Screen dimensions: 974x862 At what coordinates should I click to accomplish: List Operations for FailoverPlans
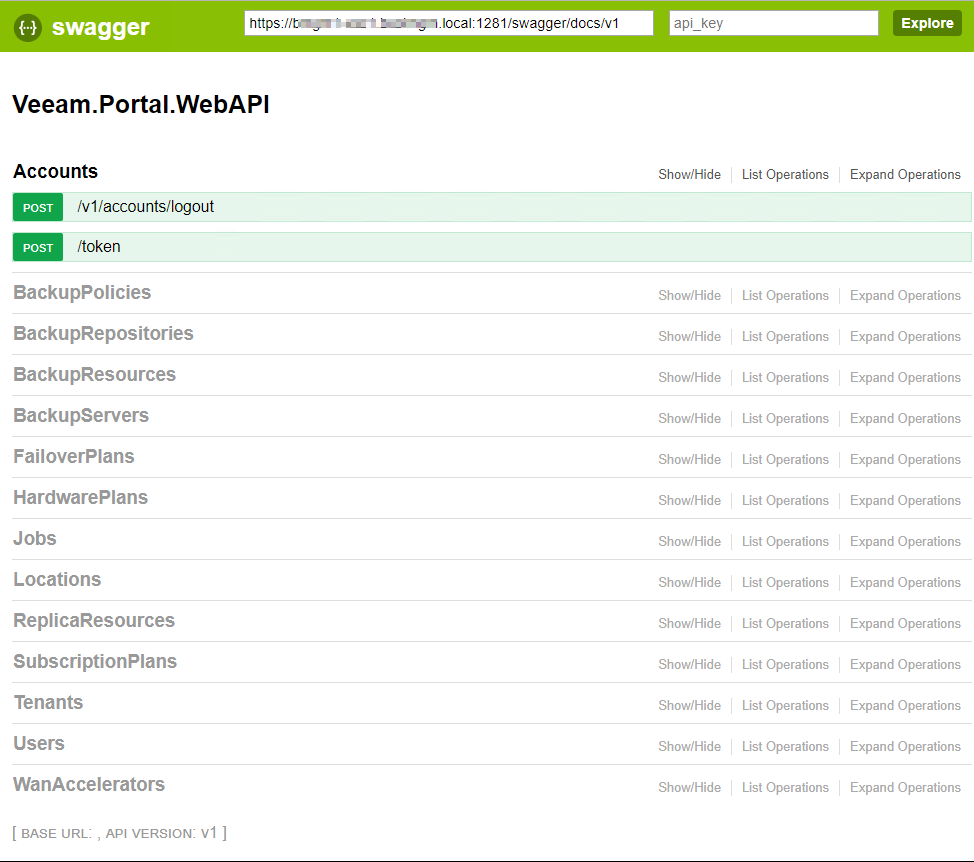pyautogui.click(x=785, y=460)
